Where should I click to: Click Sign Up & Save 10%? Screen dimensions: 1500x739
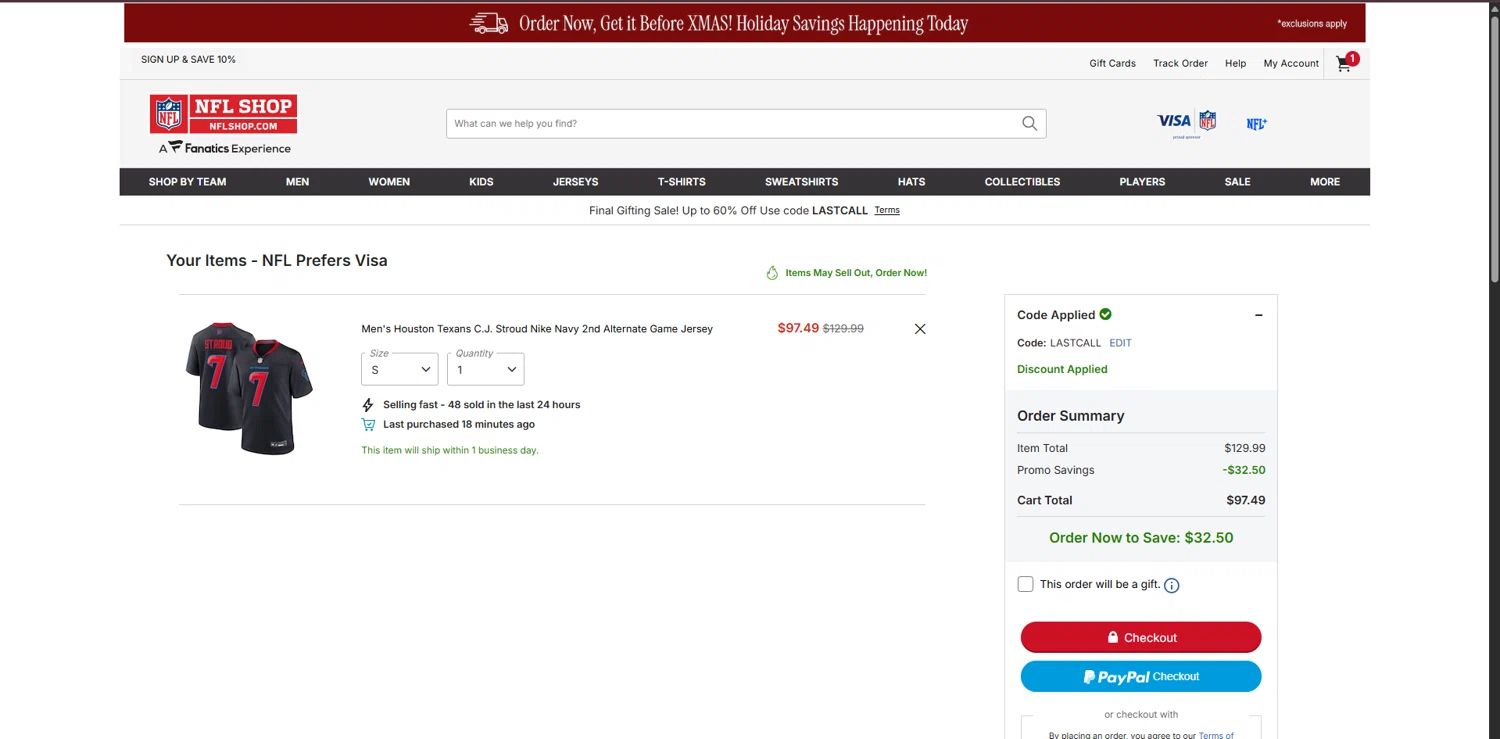click(188, 59)
